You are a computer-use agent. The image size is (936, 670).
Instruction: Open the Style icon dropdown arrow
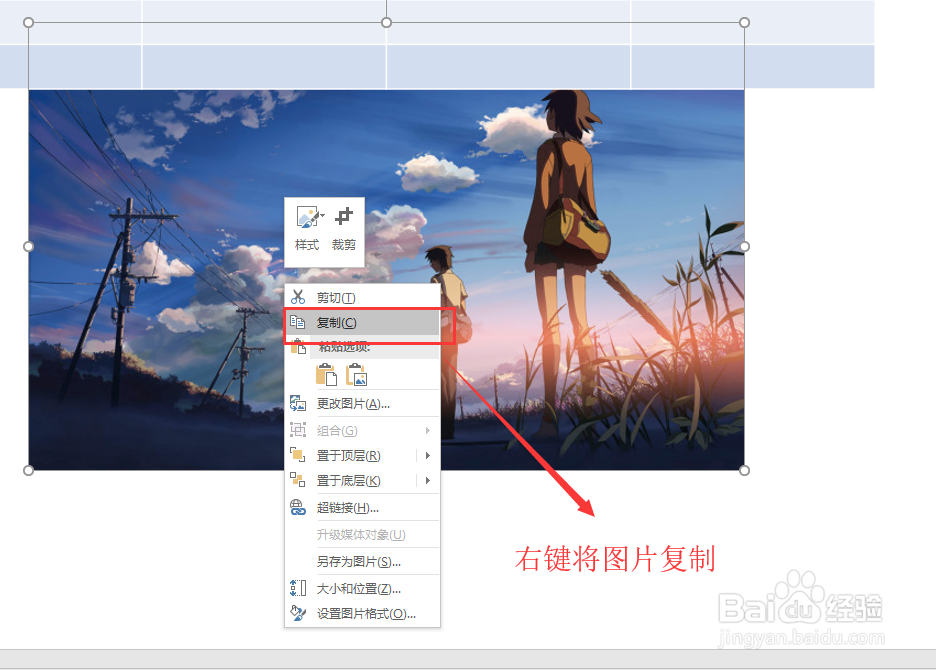[322, 216]
